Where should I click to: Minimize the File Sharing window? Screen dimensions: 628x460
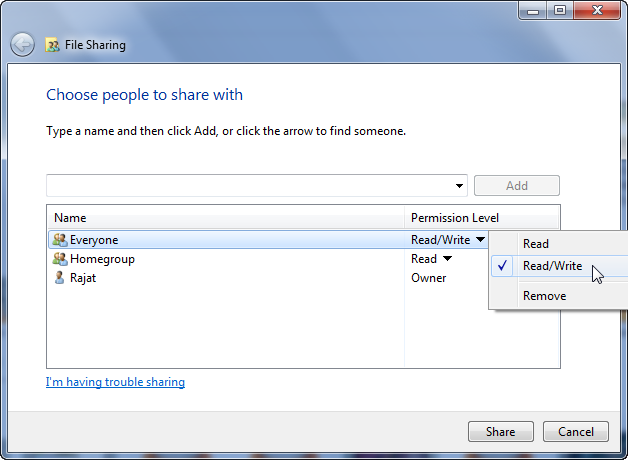[x=532, y=10]
